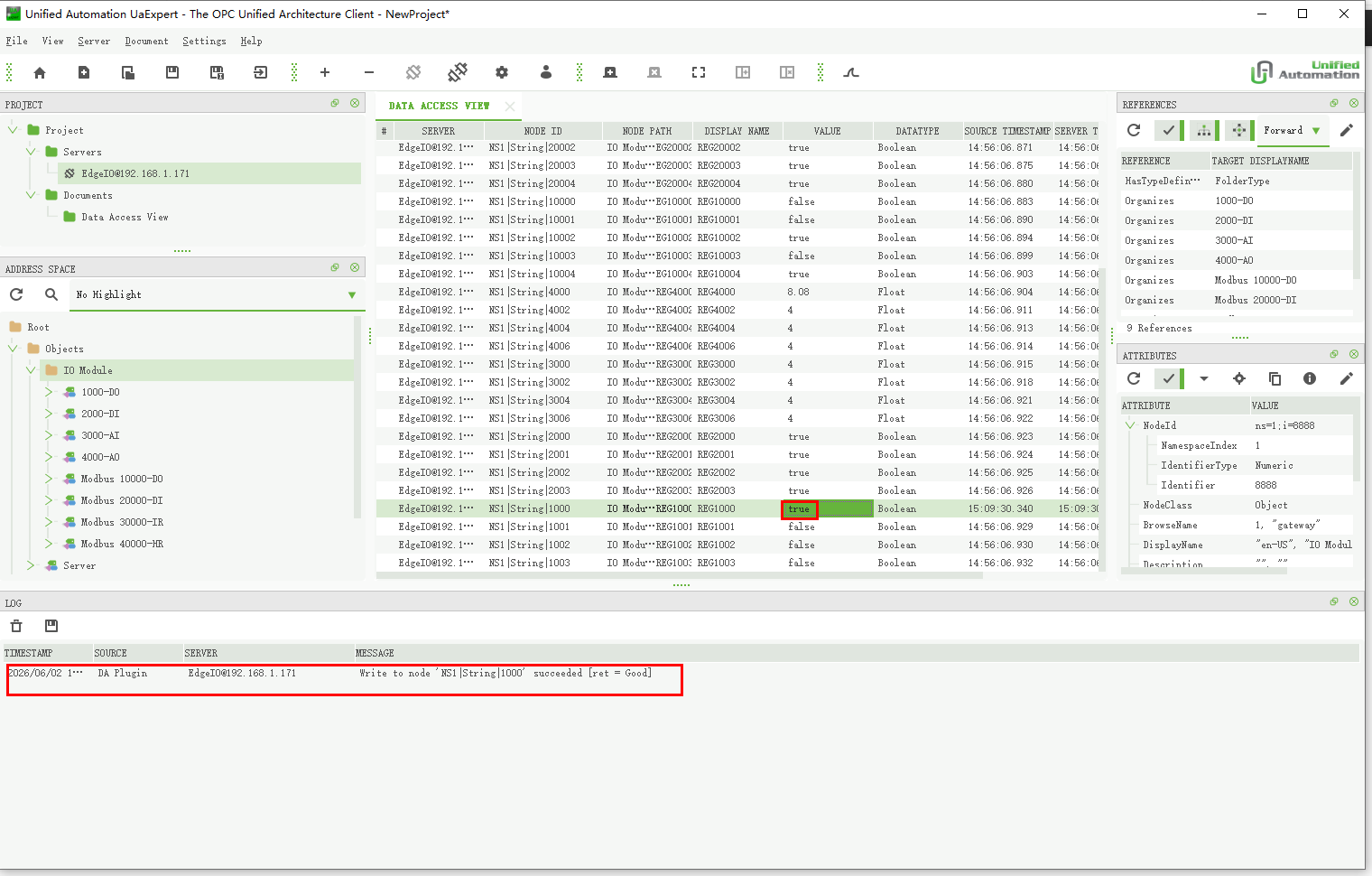Close the Data Access View tab
Screen dimensions: 1372x876
[510, 106]
